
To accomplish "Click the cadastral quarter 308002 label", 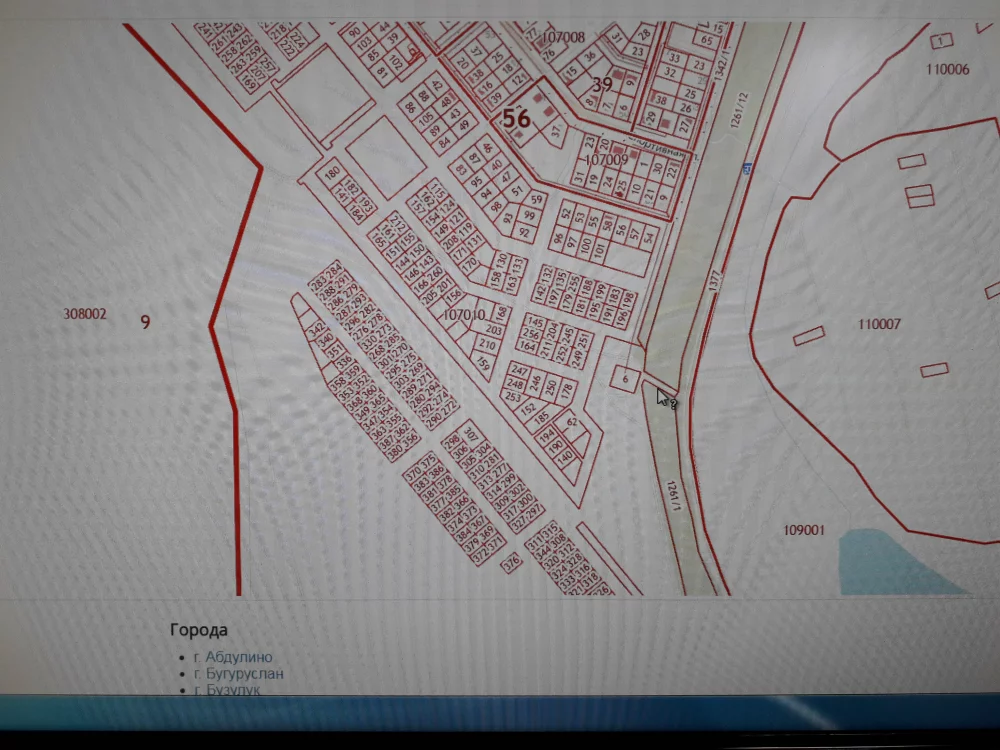I will (85, 314).
